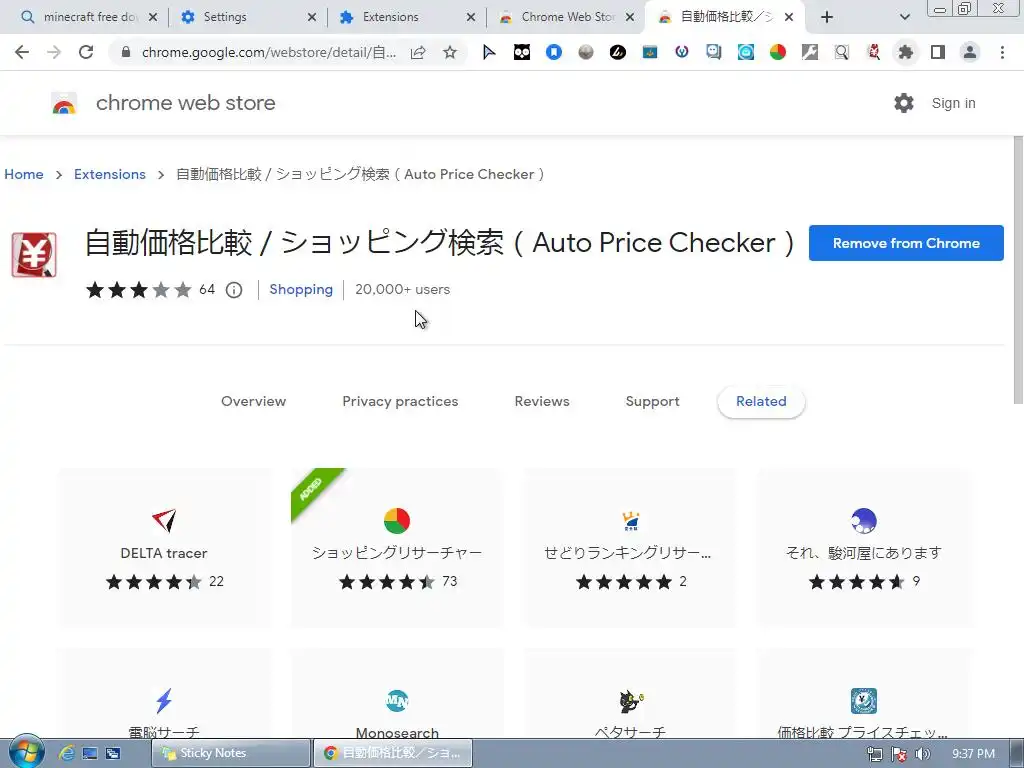This screenshot has width=1024, height=768.
Task: Go to Home breadcrumb link
Action: click(x=24, y=174)
